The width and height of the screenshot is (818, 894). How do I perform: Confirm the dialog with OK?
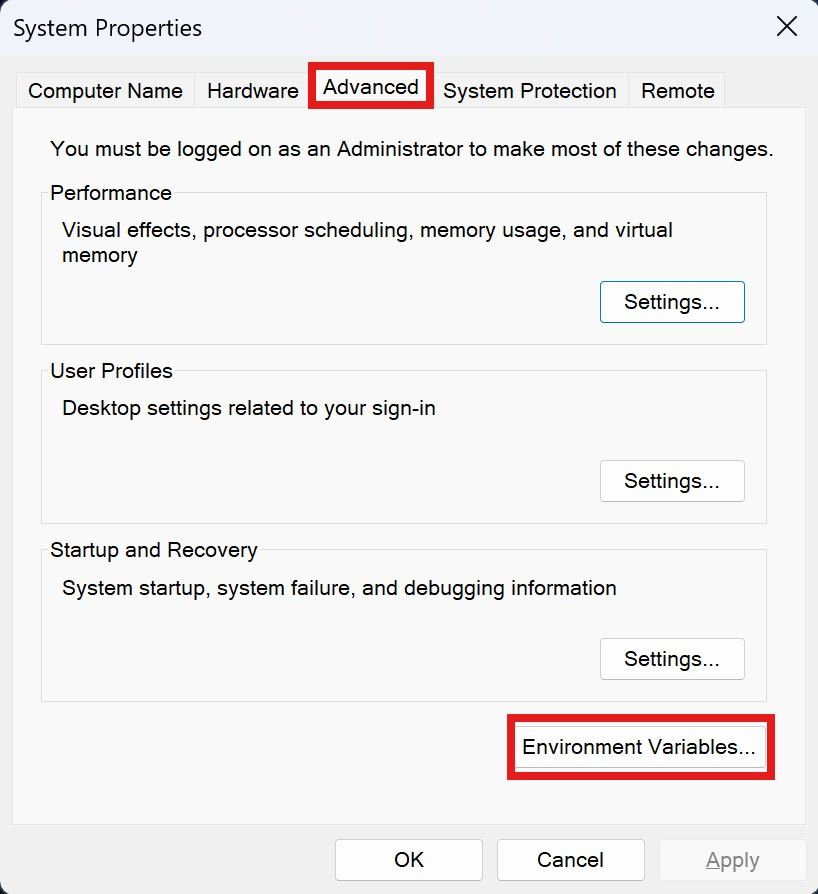coord(408,860)
